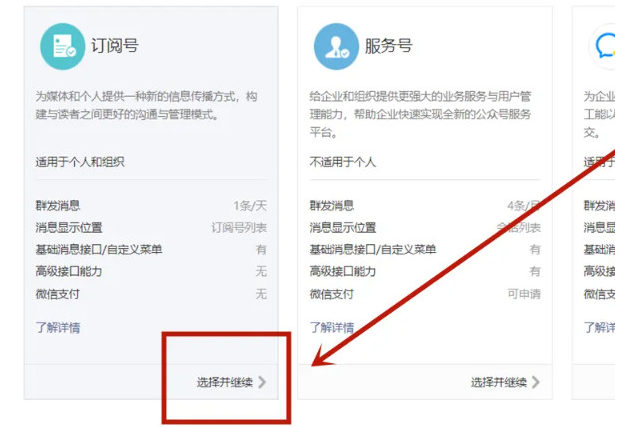Click 高级接口能力 value 有 in 服务号 card
Screen dimensions: 626x427
535,272
